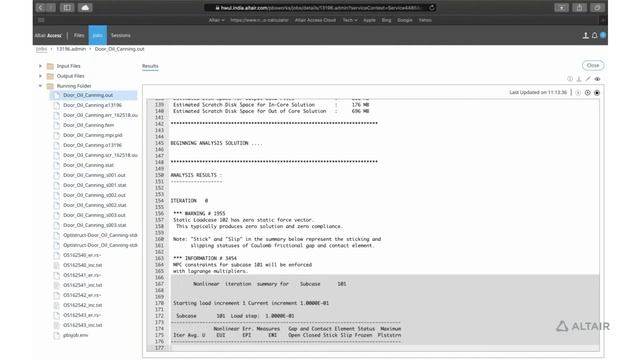Click the info icon above results panel
Screen dimensions: 640x360
(570, 79)
